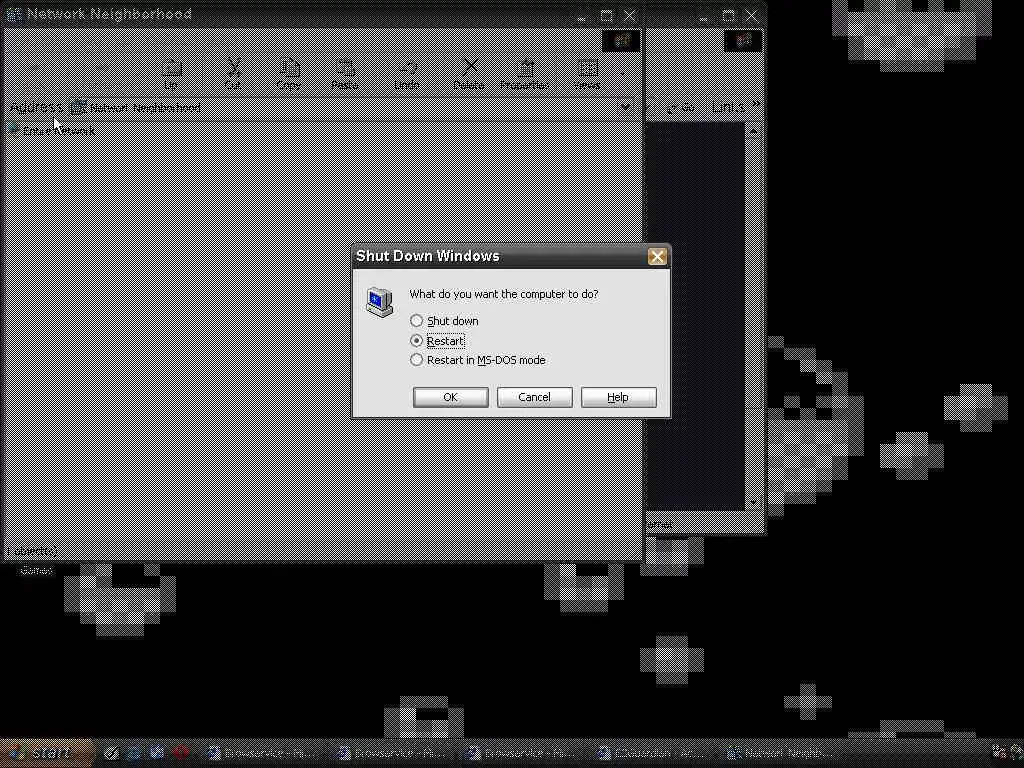This screenshot has height=768, width=1024.
Task: Click the Paste toolbar icon
Action: 345,74
